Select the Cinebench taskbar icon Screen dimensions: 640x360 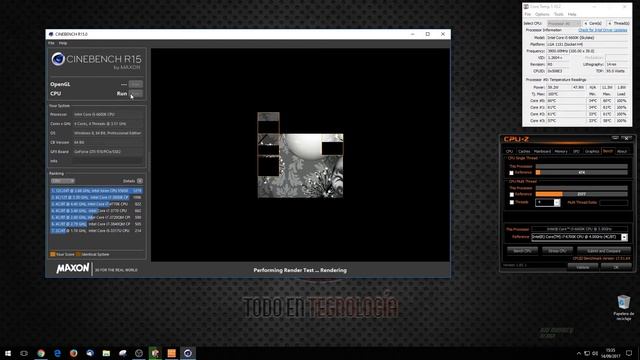pos(188,353)
